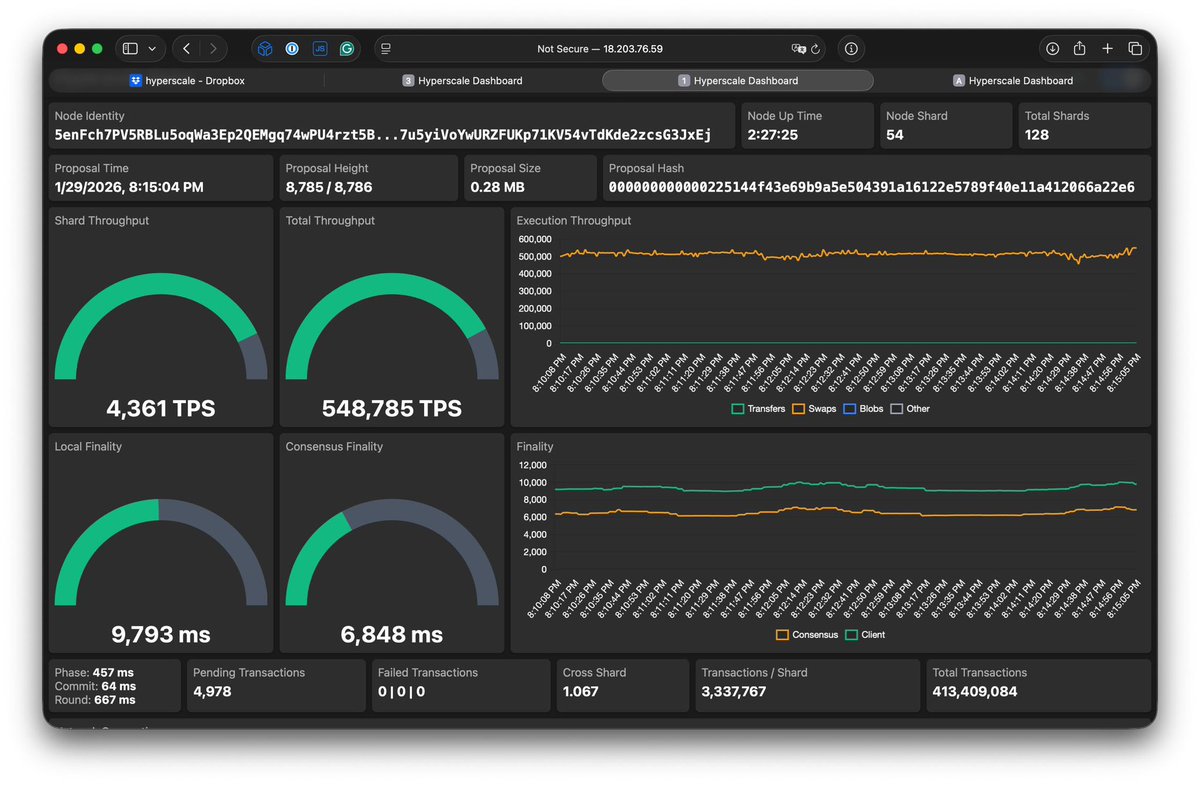Open the JS extension icon
The height and width of the screenshot is (785, 1200).
tap(320, 48)
